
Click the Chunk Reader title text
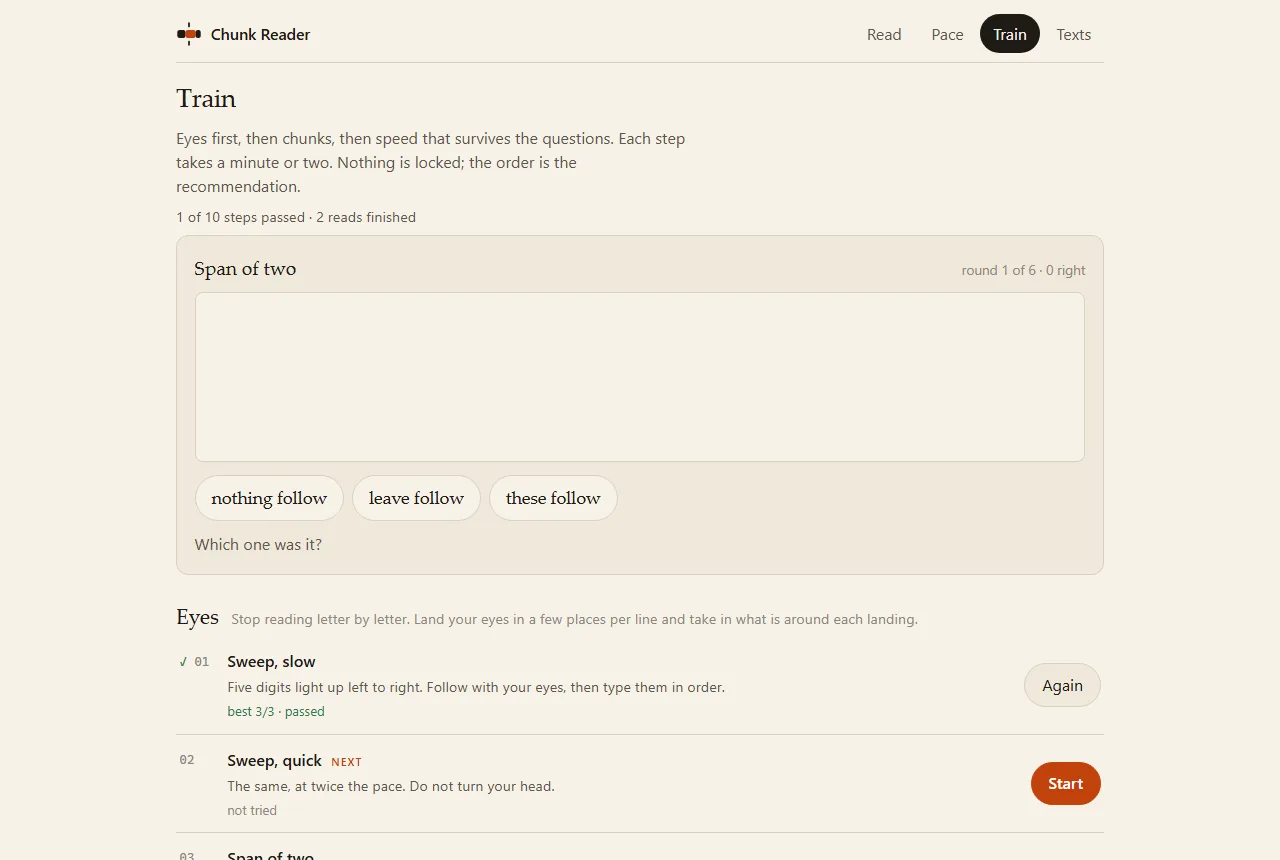coord(261,34)
